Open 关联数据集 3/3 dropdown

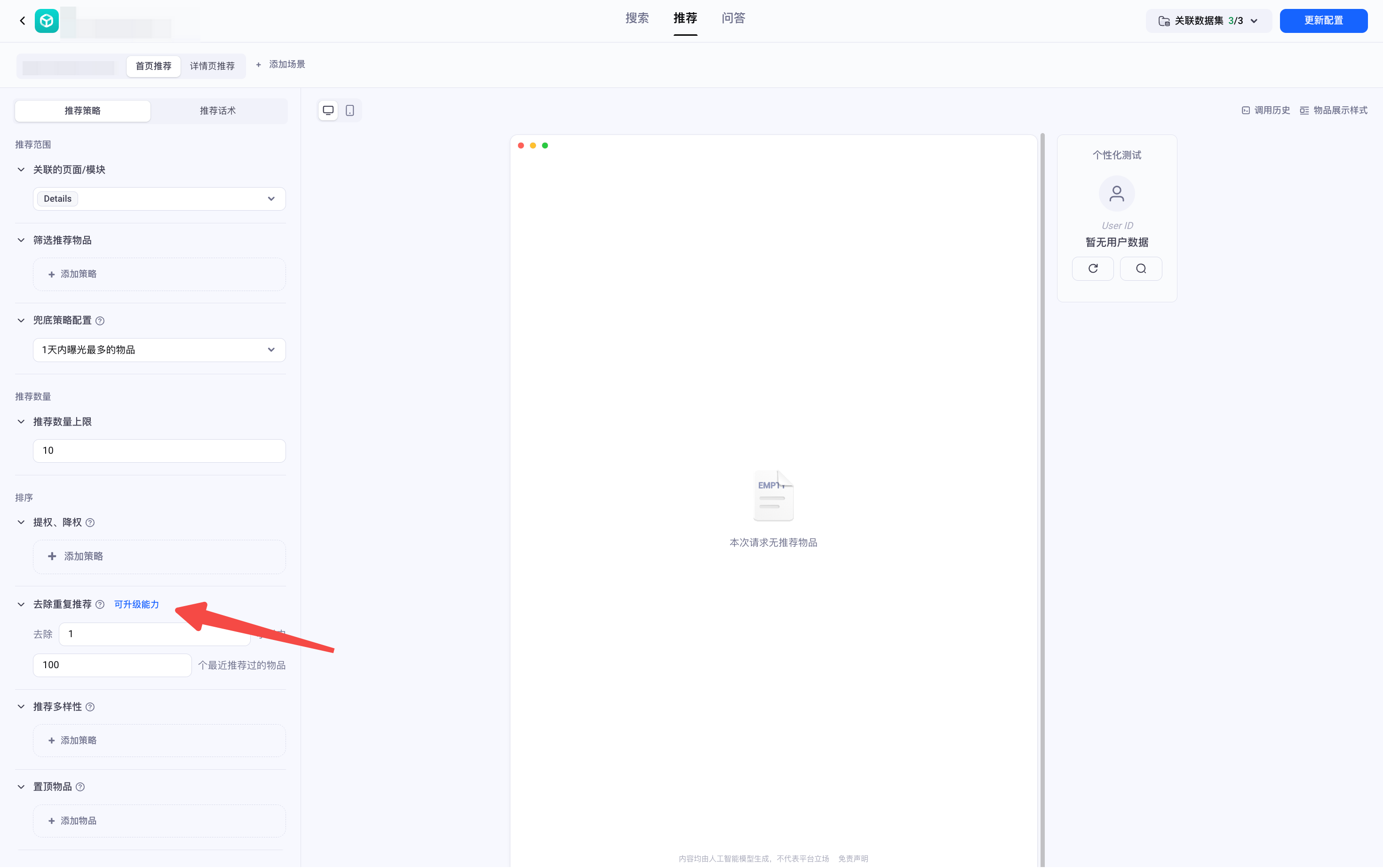point(1208,21)
